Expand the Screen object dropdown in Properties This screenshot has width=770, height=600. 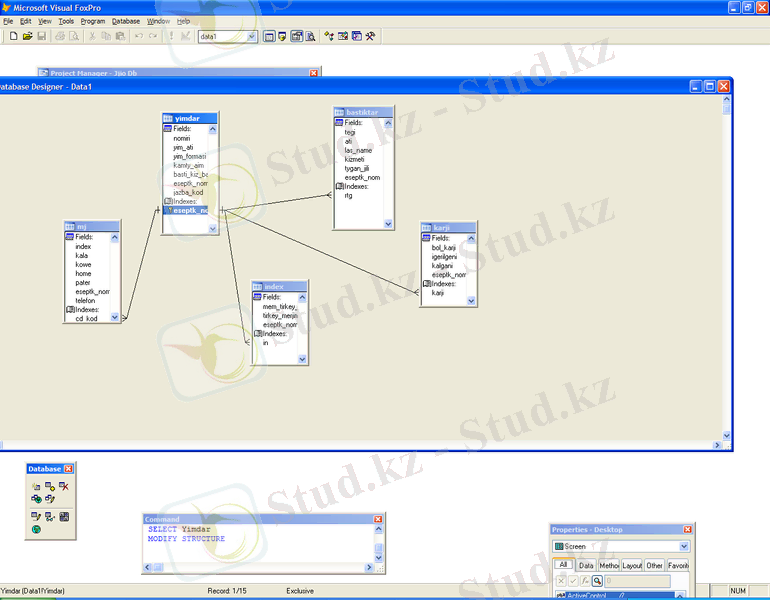click(x=684, y=547)
